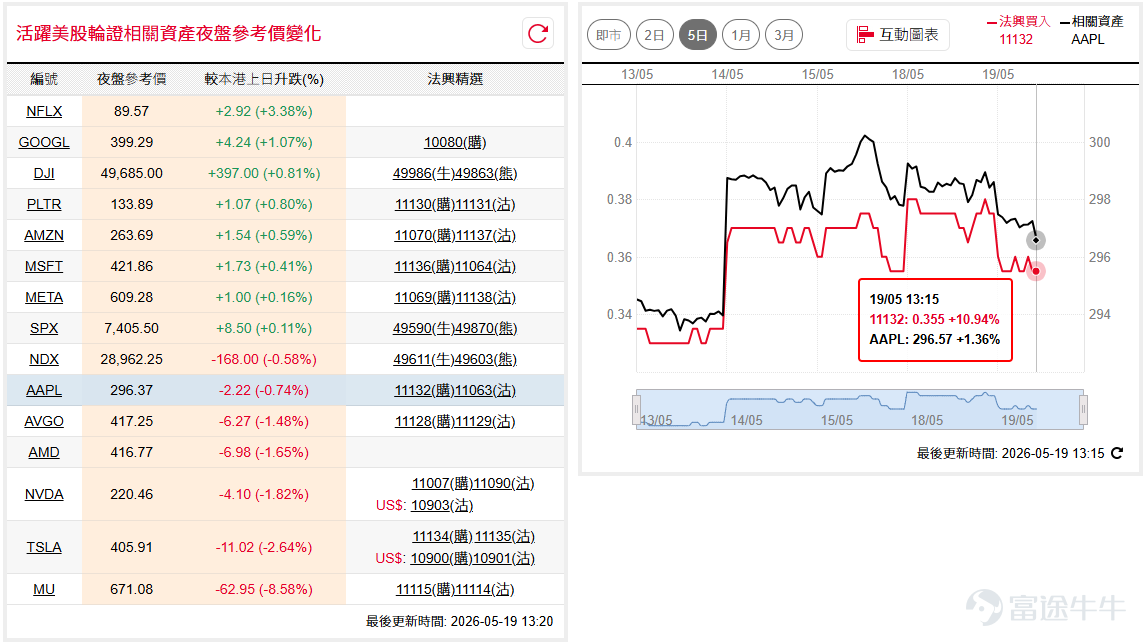Toggle 相關資產 AAPL legend series
Image resolution: width=1146 pixels, height=644 pixels.
click(x=1091, y=30)
